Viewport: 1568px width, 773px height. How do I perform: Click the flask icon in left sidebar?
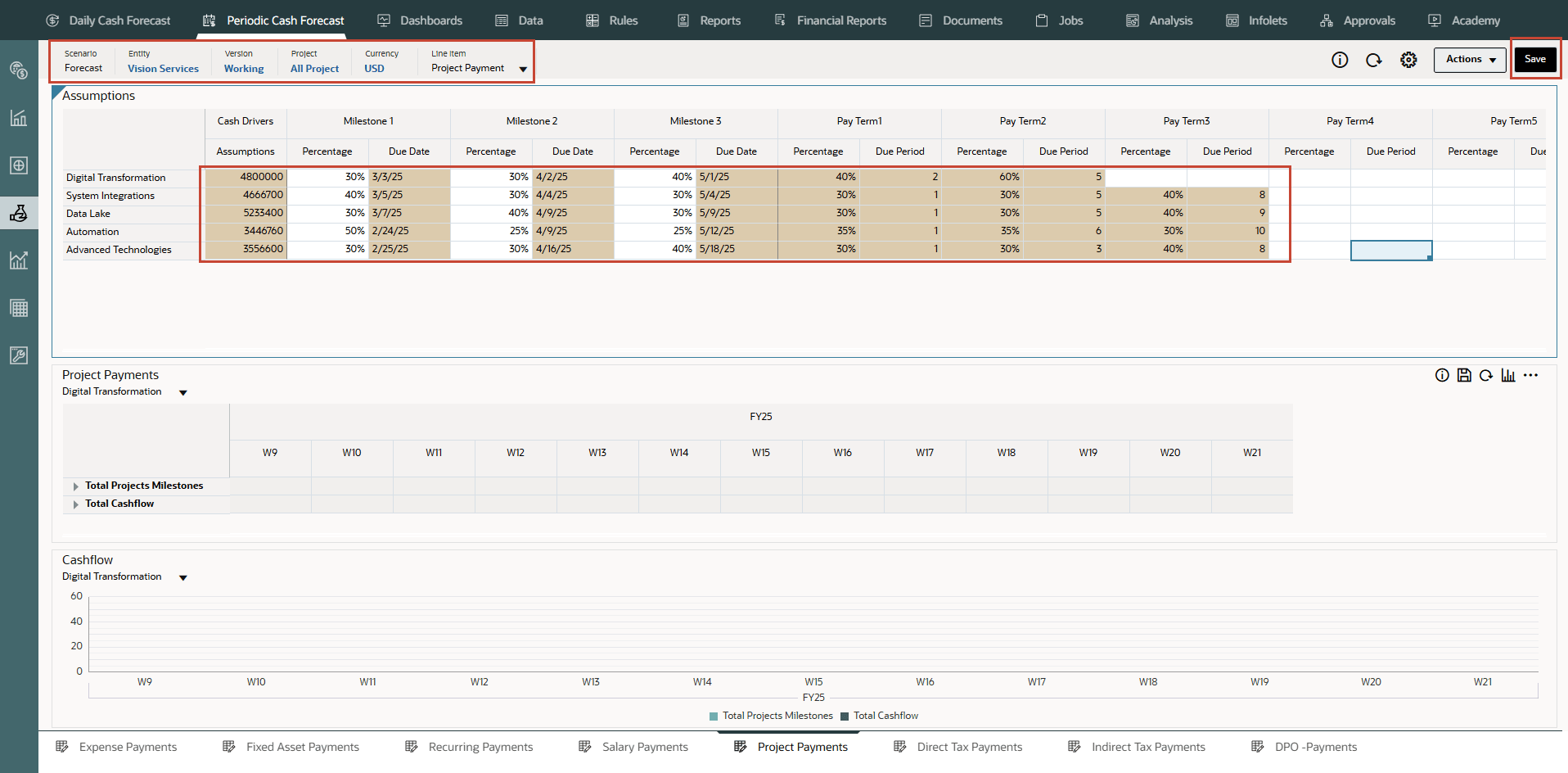[19, 213]
